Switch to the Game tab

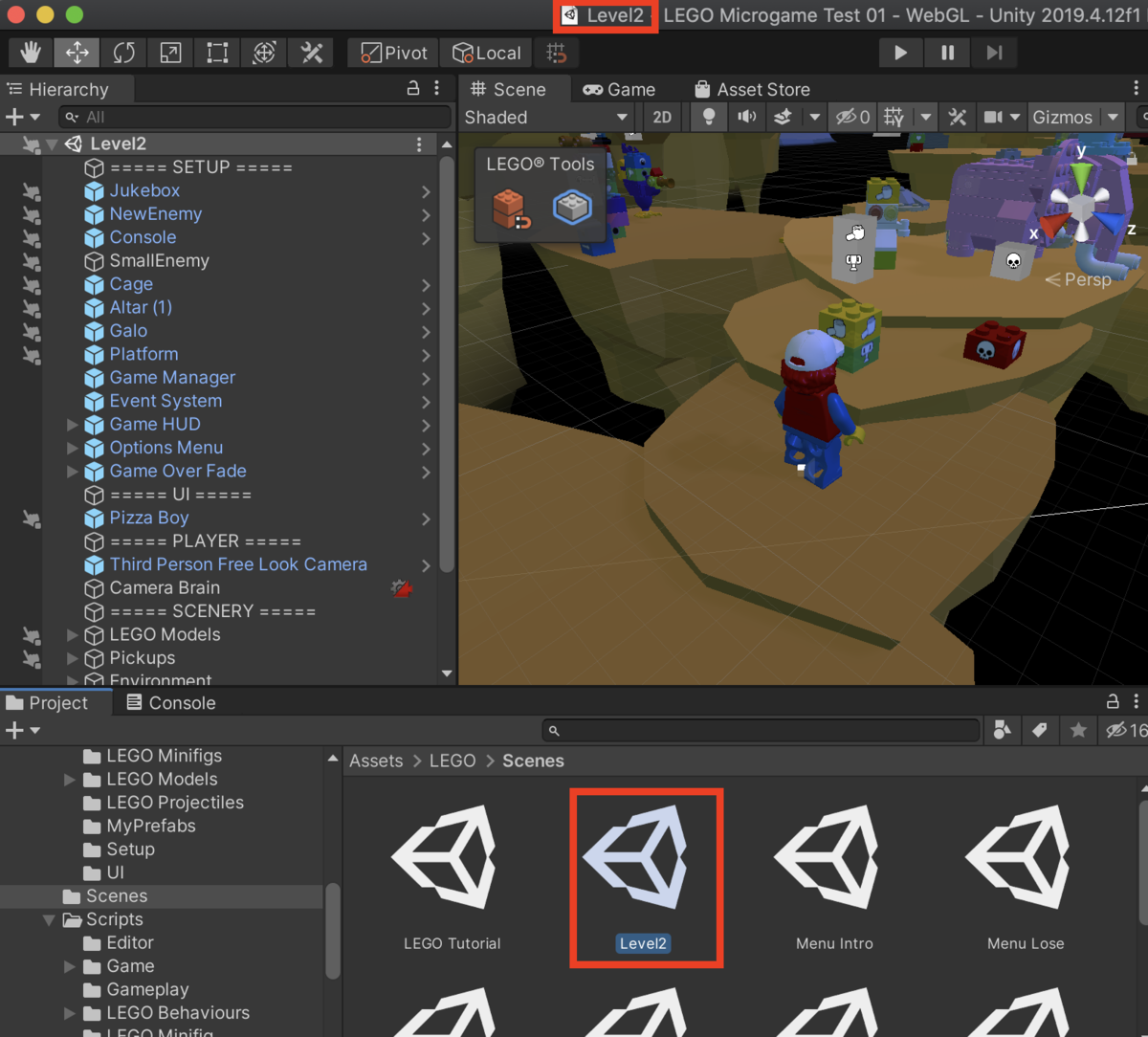point(619,89)
